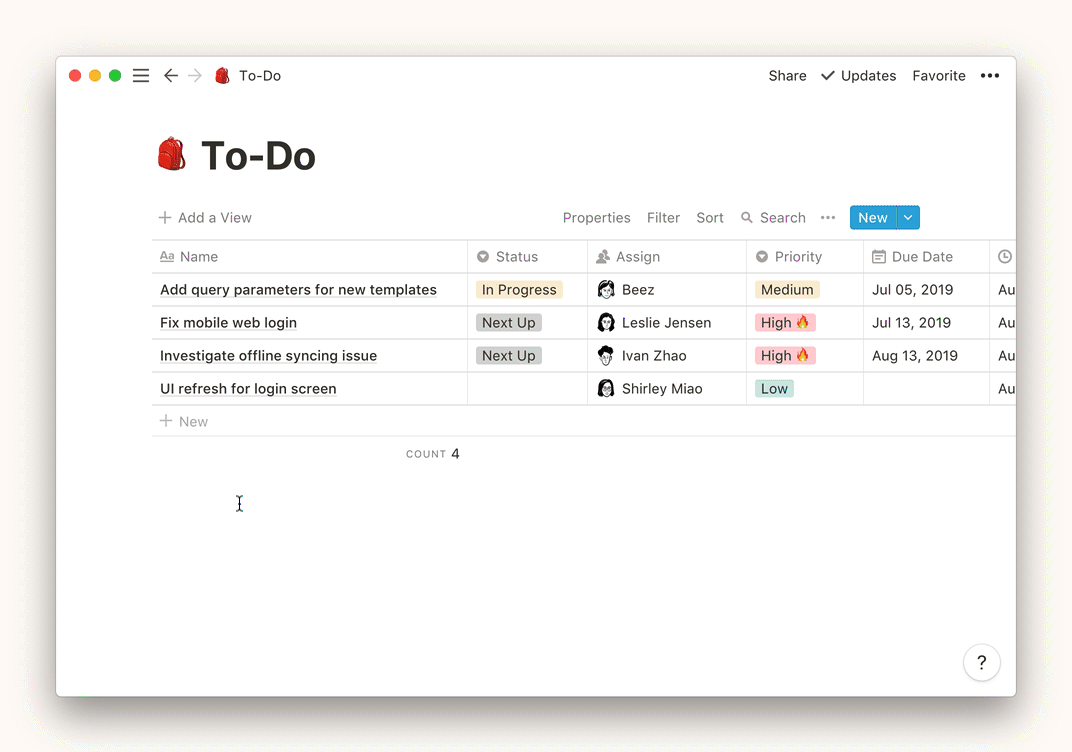Screen dimensions: 1072x752
Task: Click Leslie Jensen's avatar icon
Action: click(606, 323)
